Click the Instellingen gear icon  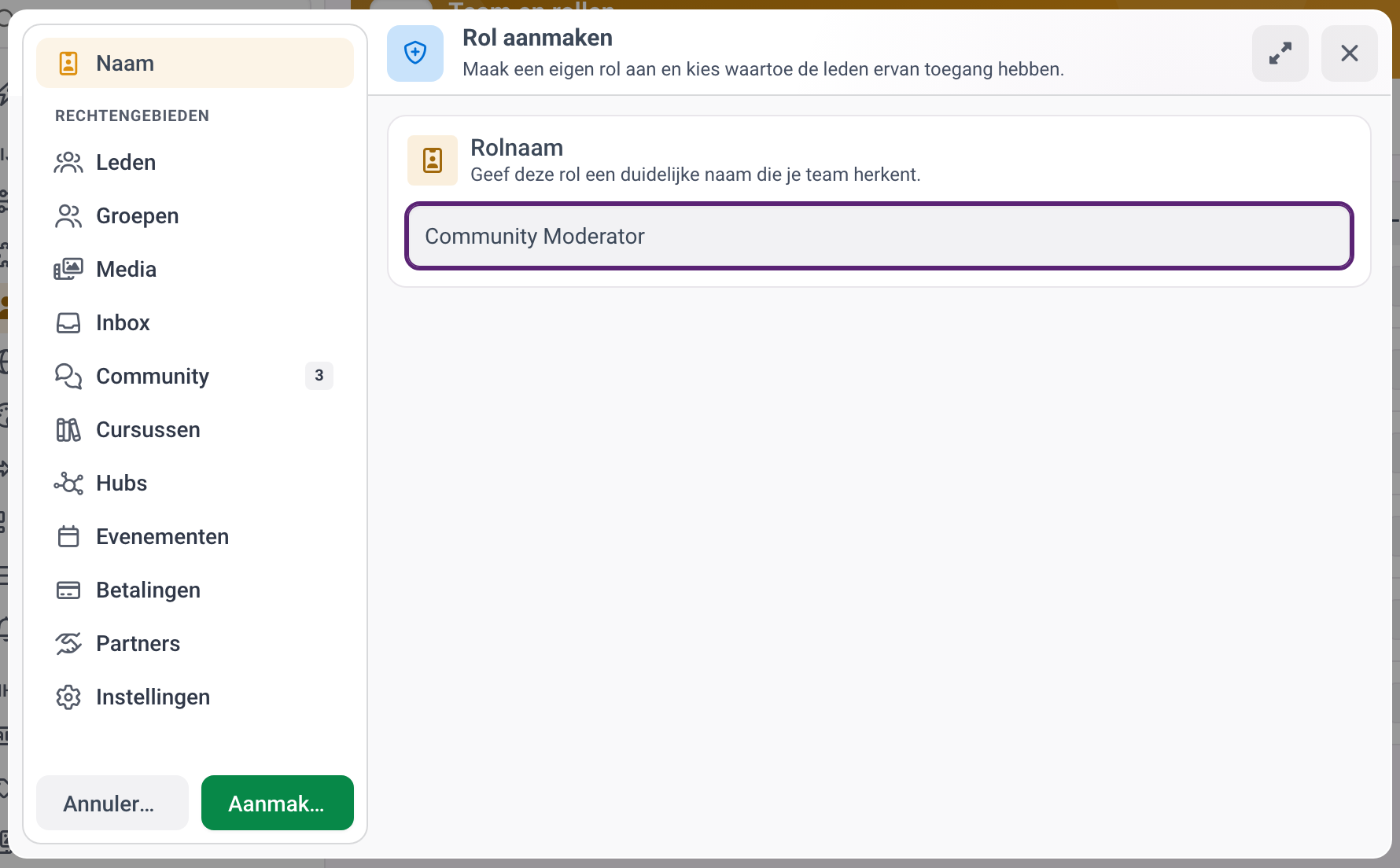(x=68, y=697)
